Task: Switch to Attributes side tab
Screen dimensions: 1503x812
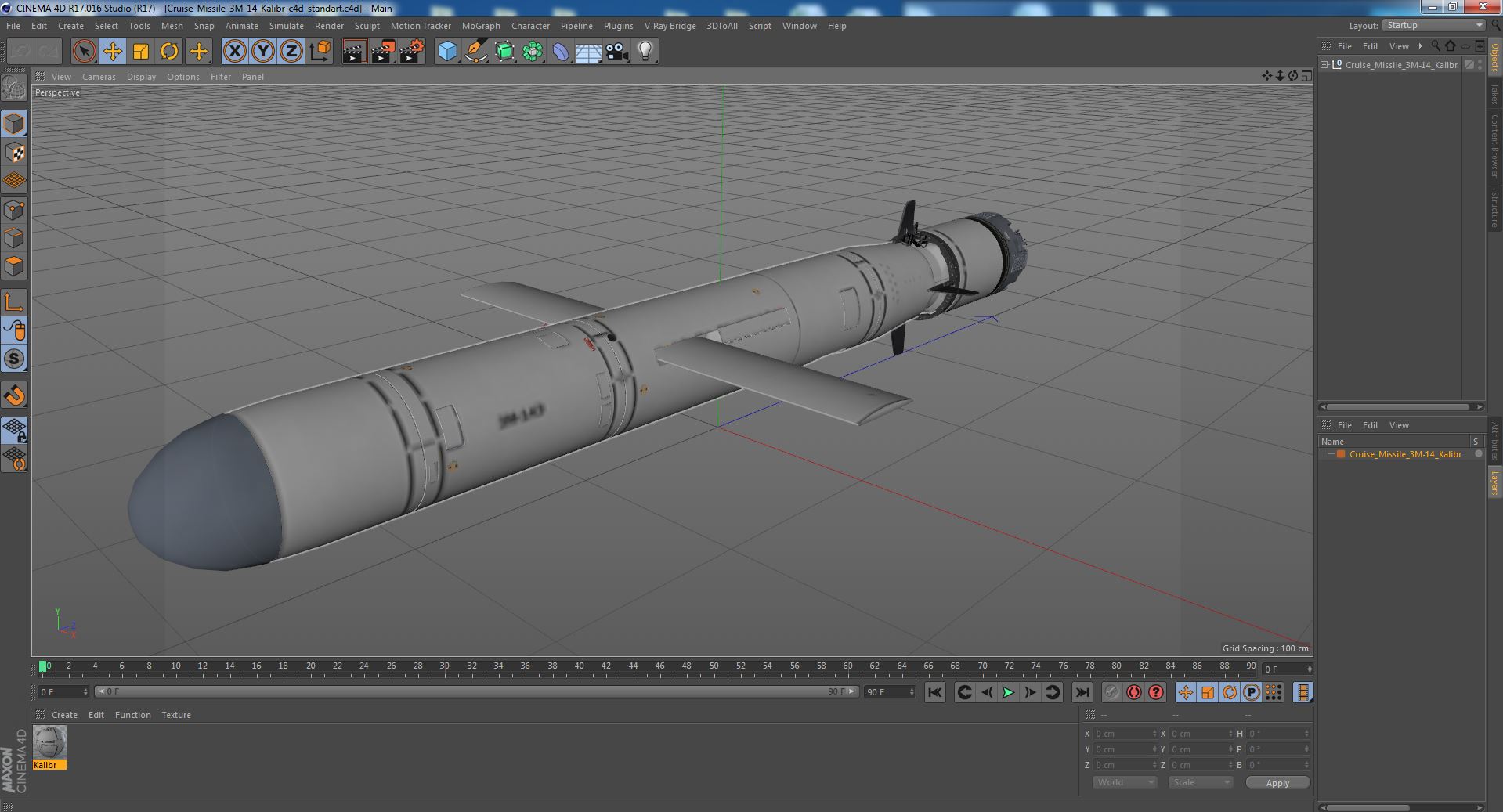Action: click(1494, 441)
